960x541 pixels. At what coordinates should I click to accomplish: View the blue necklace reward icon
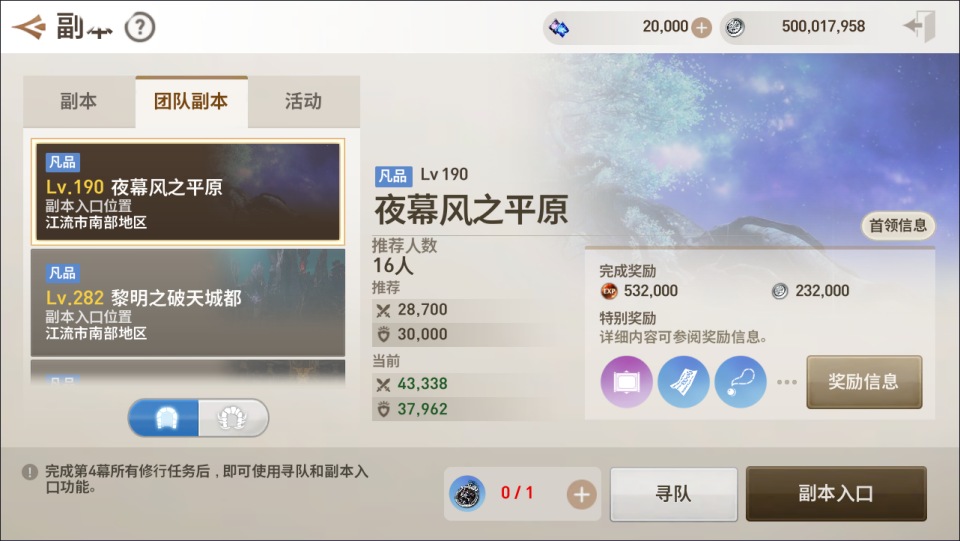point(740,382)
